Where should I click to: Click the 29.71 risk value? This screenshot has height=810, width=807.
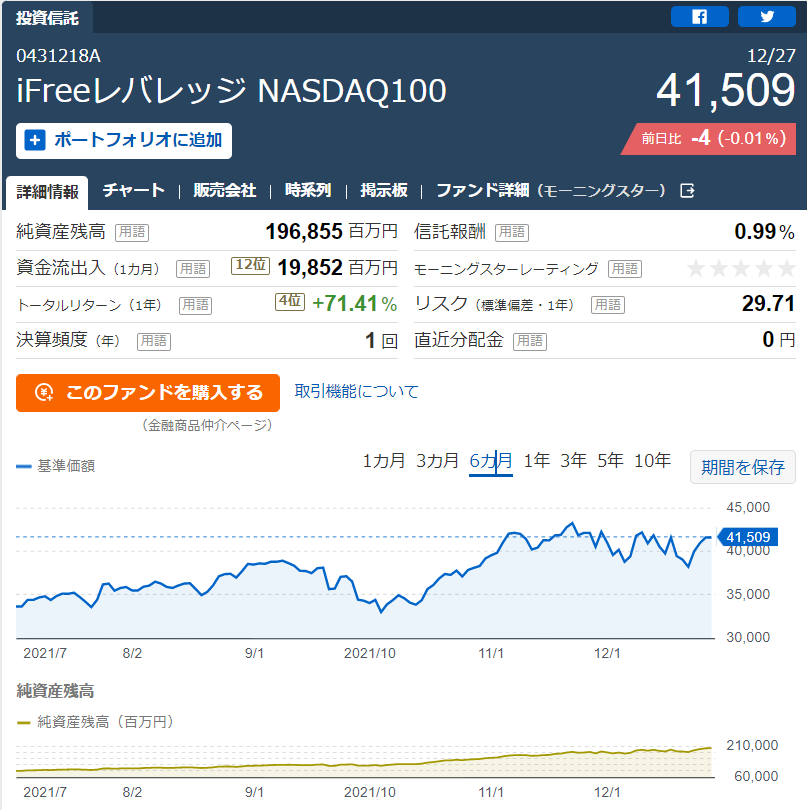click(768, 304)
